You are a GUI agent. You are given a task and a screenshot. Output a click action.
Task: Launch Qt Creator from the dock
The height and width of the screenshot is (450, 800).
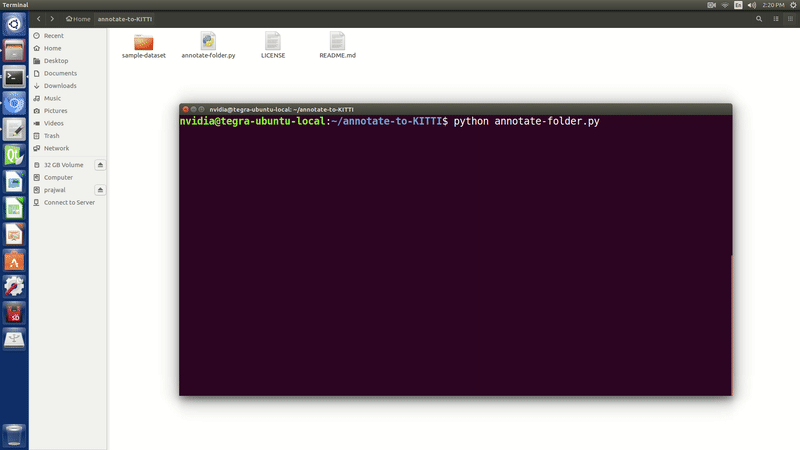14,156
